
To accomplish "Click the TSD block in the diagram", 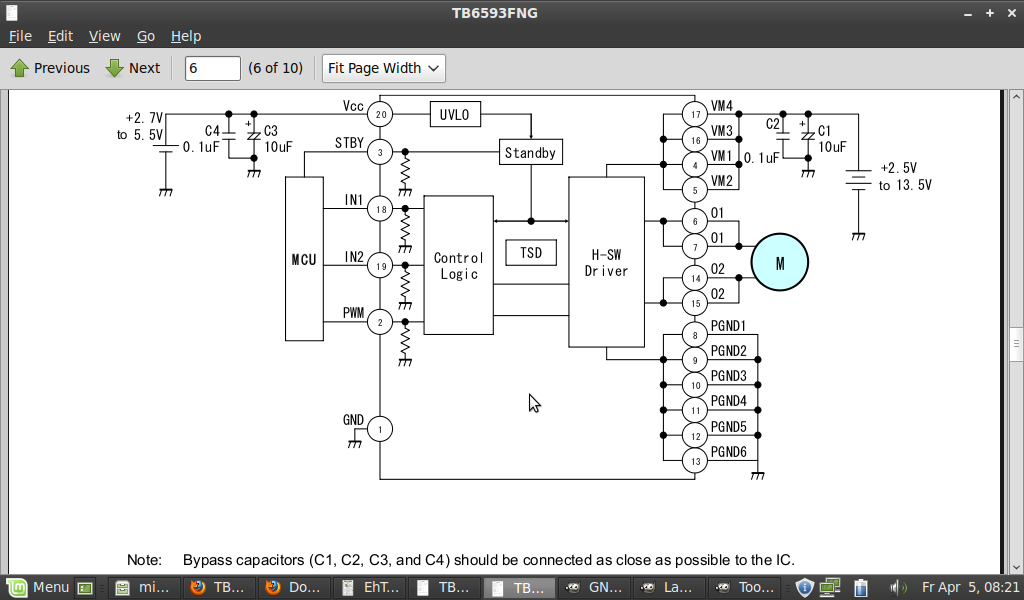I will click(x=531, y=253).
